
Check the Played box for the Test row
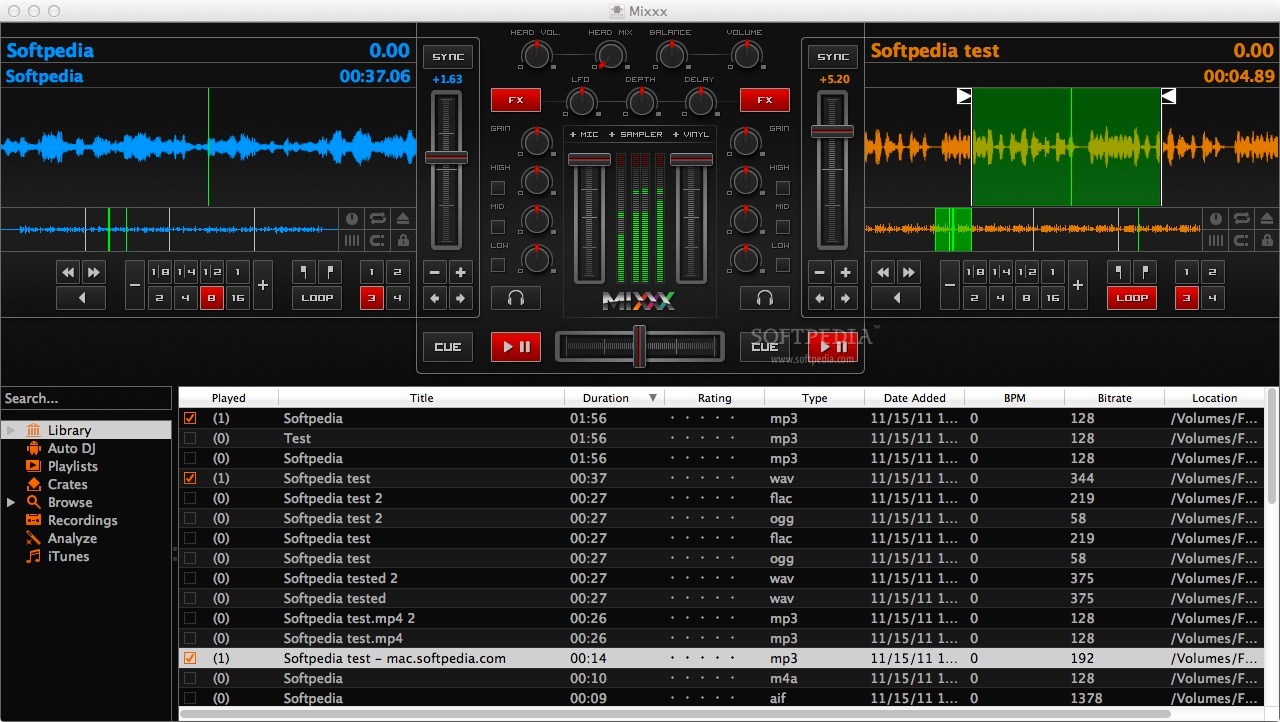190,438
